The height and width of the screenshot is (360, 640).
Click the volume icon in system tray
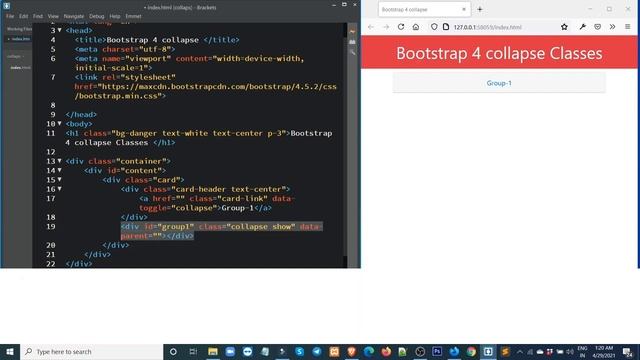coord(570,351)
